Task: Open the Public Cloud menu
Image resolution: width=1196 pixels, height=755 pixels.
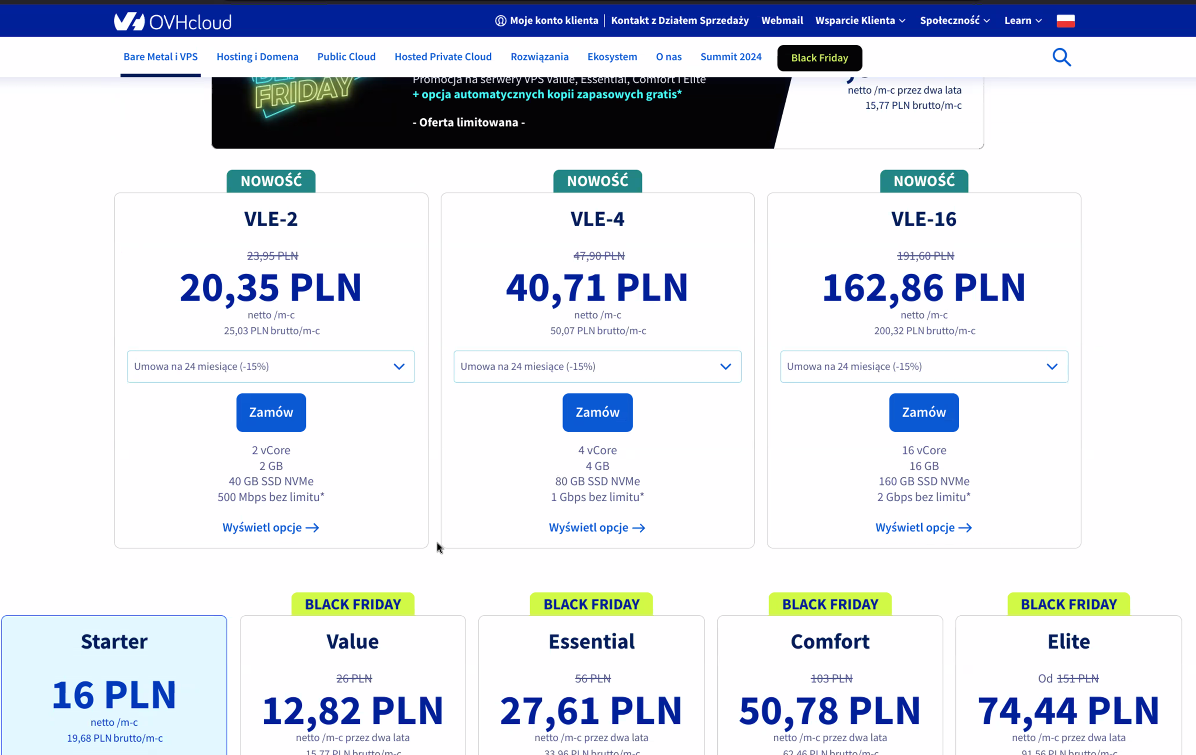Action: tap(346, 57)
